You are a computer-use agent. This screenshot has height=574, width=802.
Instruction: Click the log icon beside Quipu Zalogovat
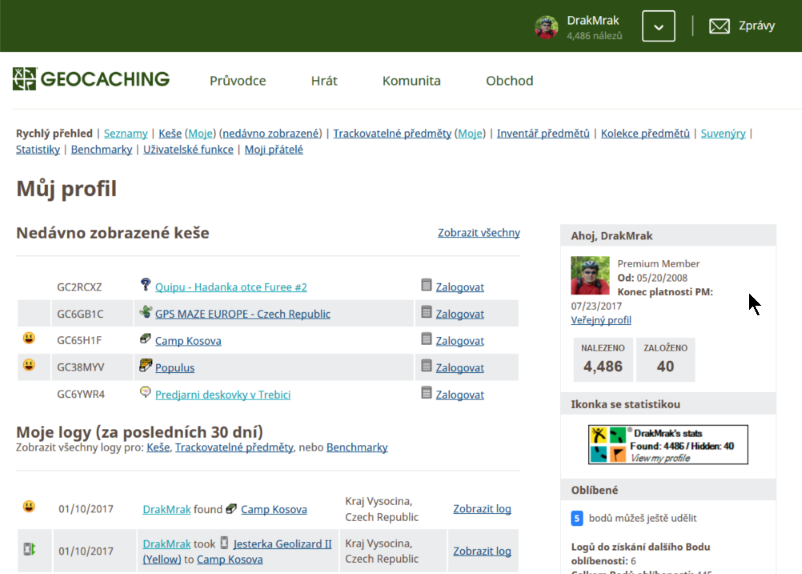[427, 286]
